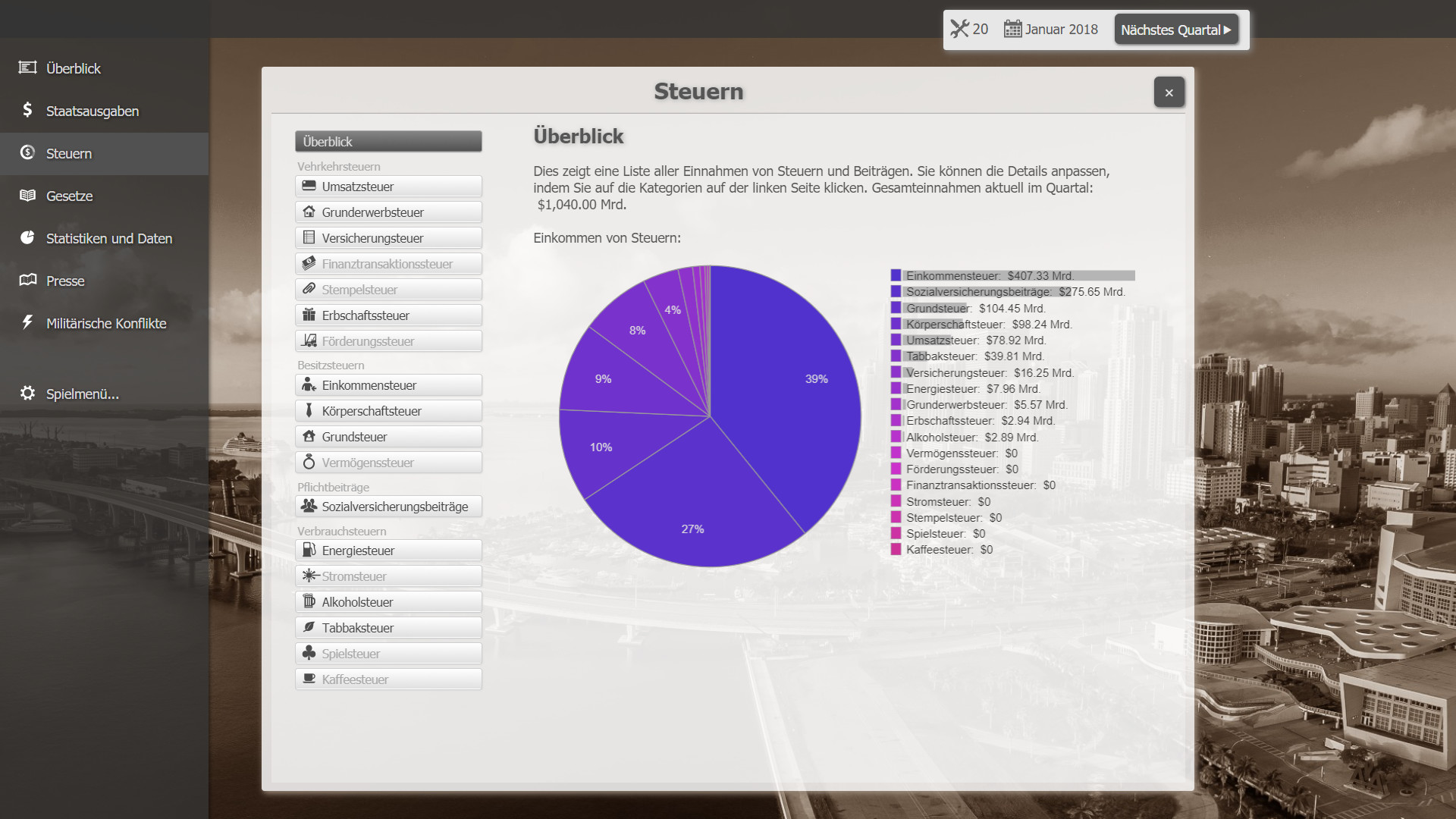Click the Energiesteuer fuel pump icon

(309, 550)
